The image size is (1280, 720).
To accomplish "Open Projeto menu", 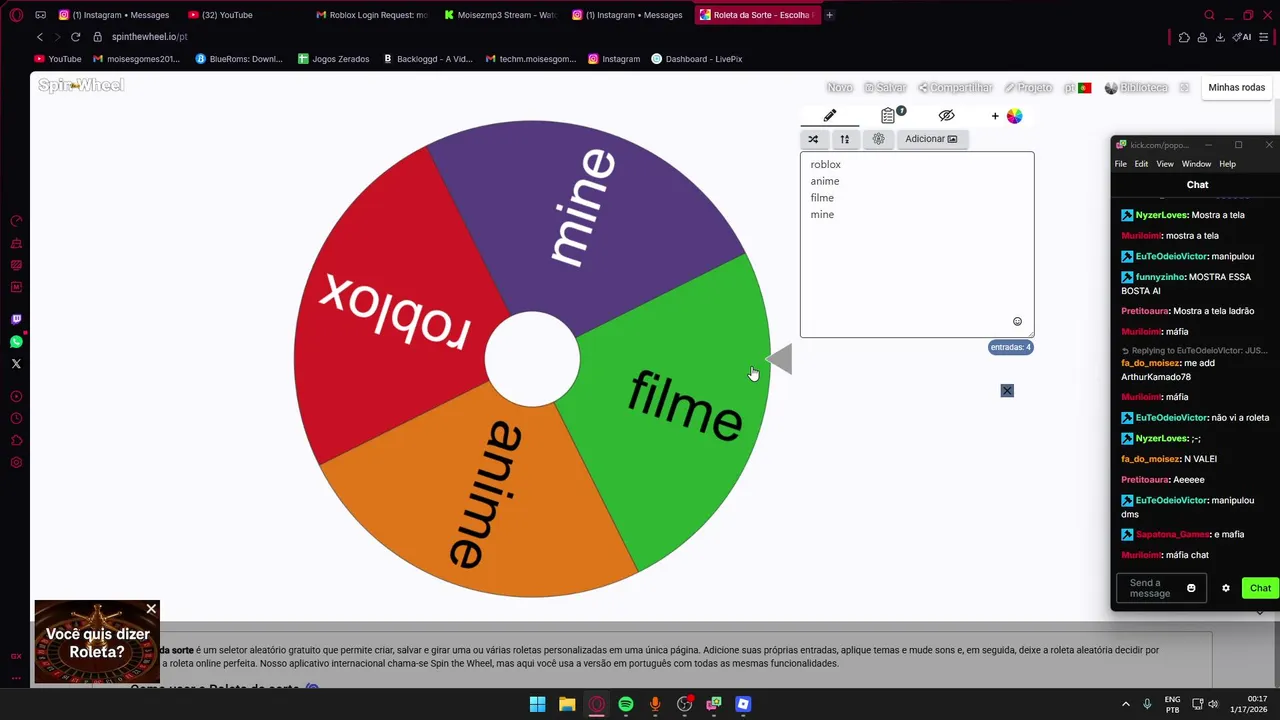I will pos(1028,88).
